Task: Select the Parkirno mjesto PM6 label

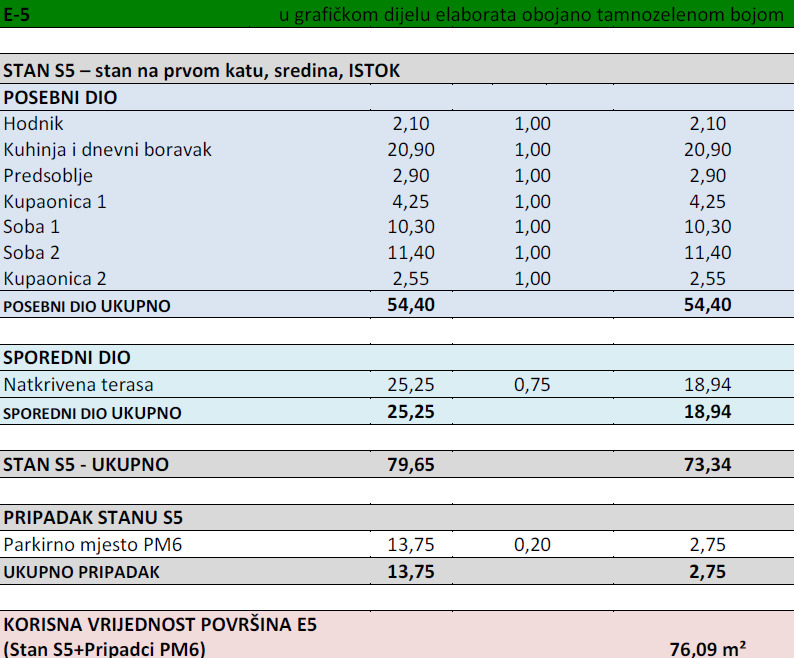Action: (92, 545)
